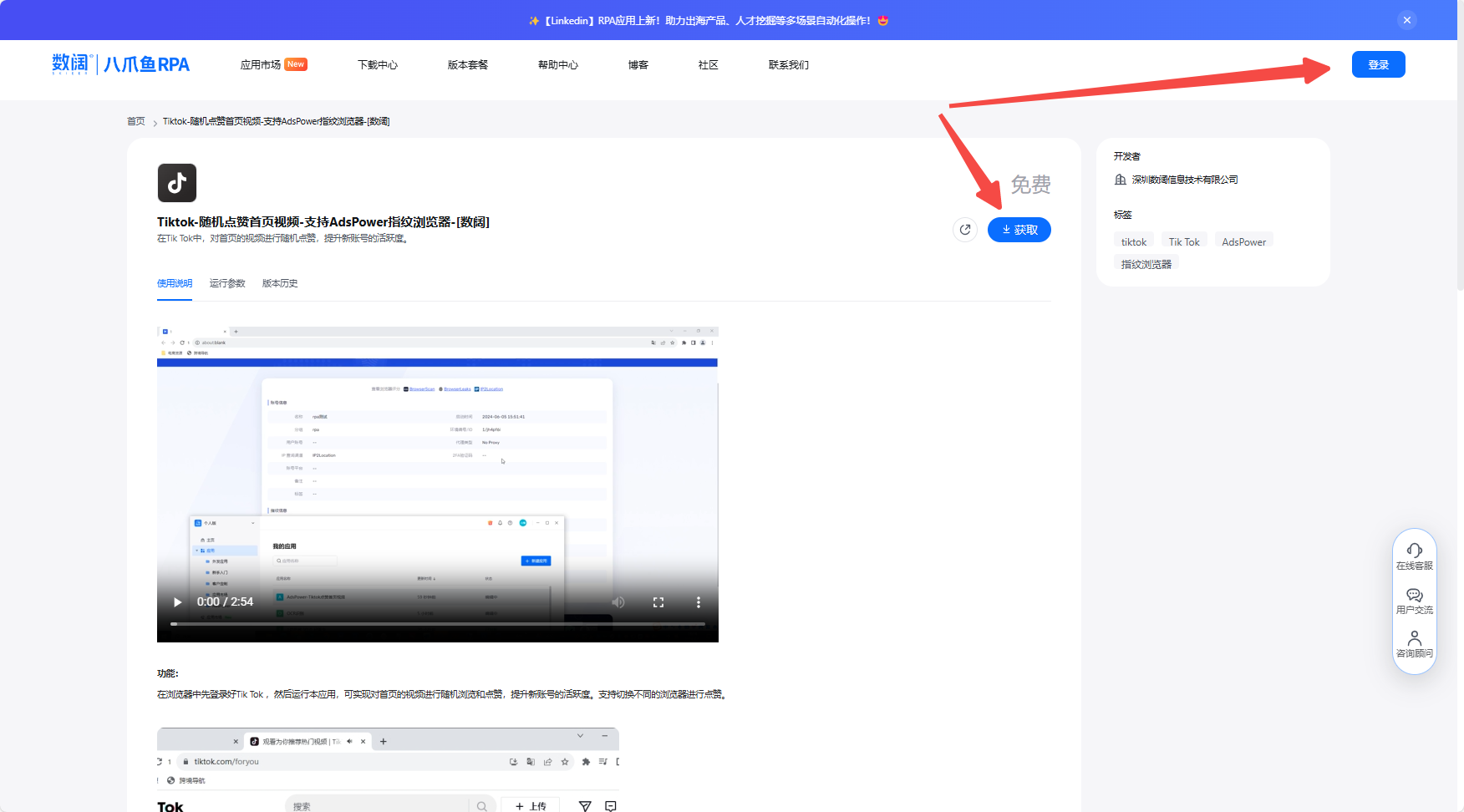Open 咨询顾问 consultant widget
The image size is (1464, 812).
[1415, 644]
